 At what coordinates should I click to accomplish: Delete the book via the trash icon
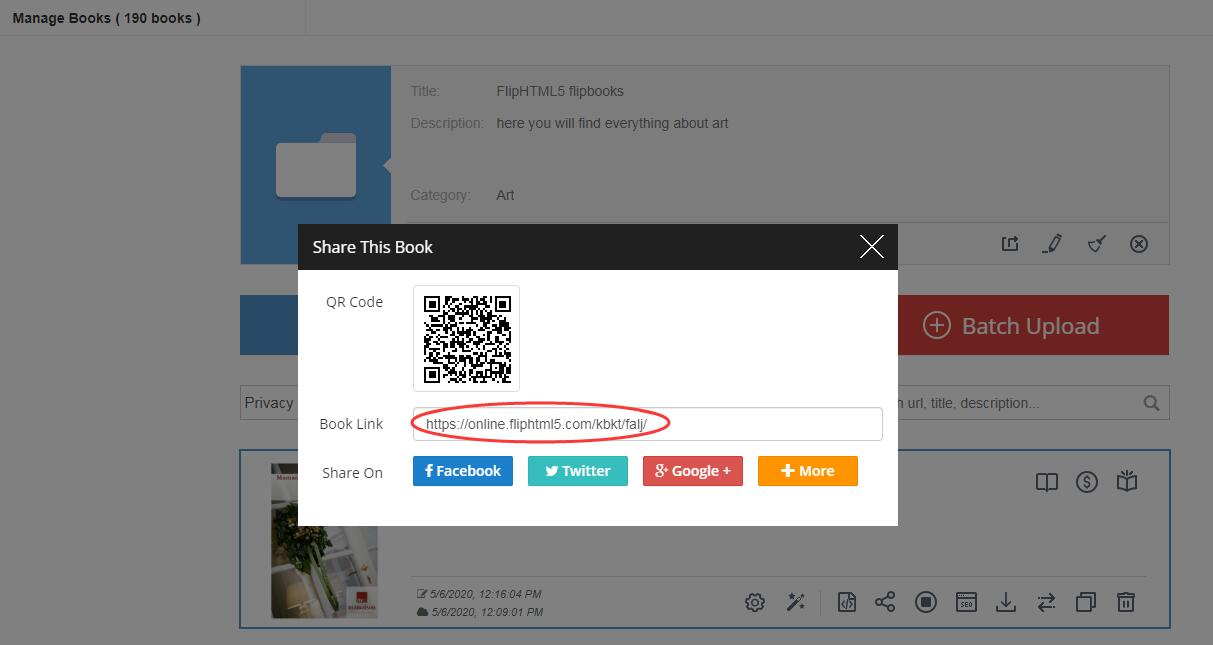(x=1126, y=601)
